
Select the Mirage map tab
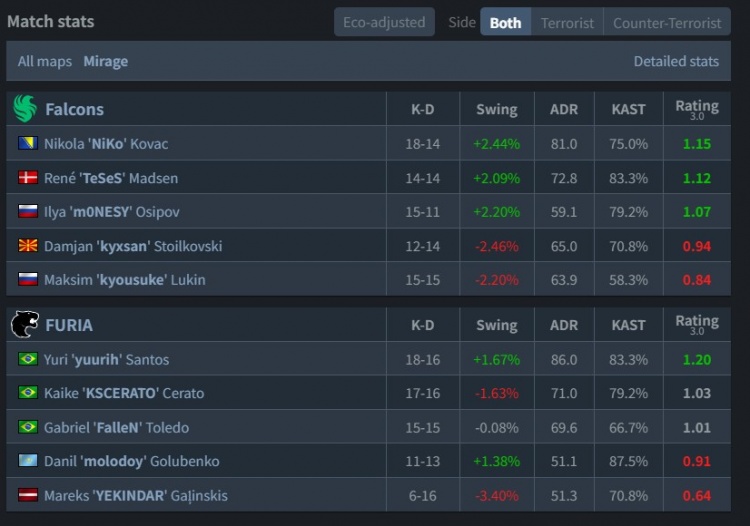(105, 61)
